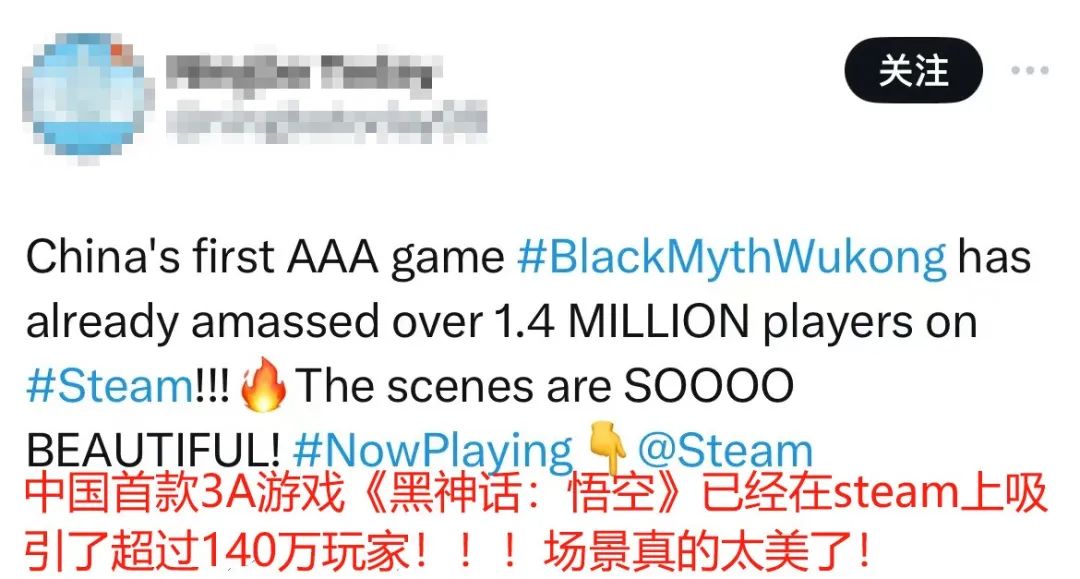This screenshot has height=579, width=1080.
Task: Click the blurred profile avatar picture
Action: pyautogui.click(x=84, y=94)
